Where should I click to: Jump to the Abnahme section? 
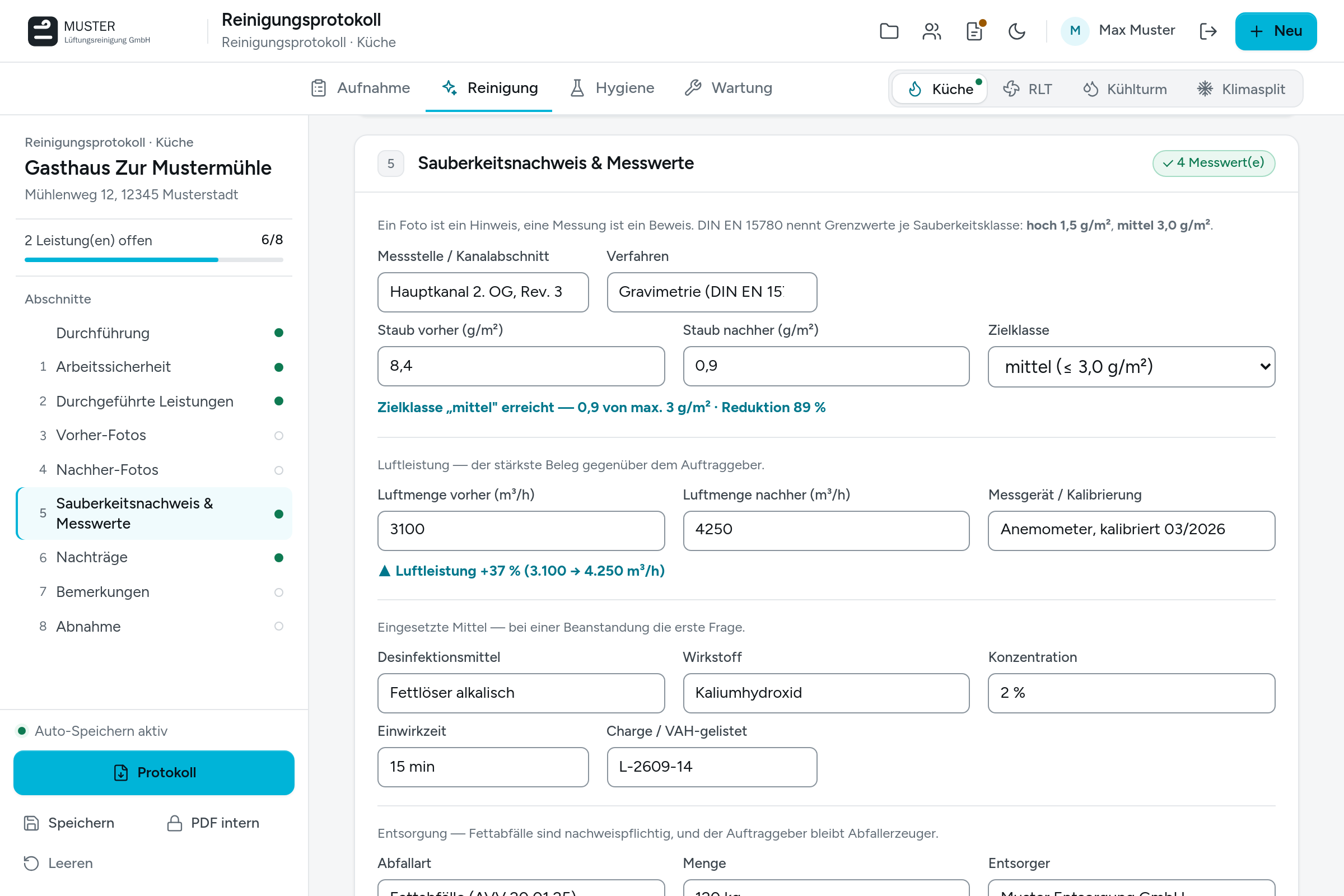point(155,626)
